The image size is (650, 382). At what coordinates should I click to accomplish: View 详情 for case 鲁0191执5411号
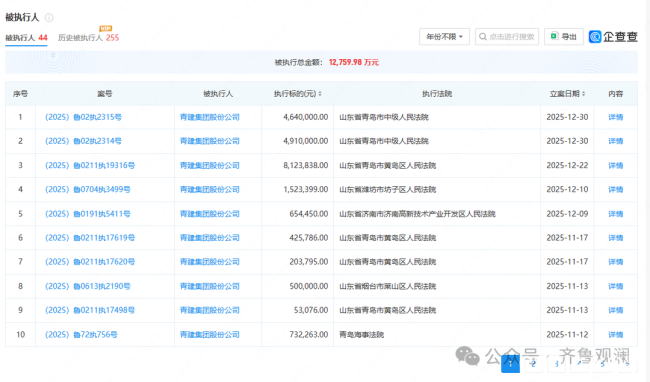click(x=616, y=214)
